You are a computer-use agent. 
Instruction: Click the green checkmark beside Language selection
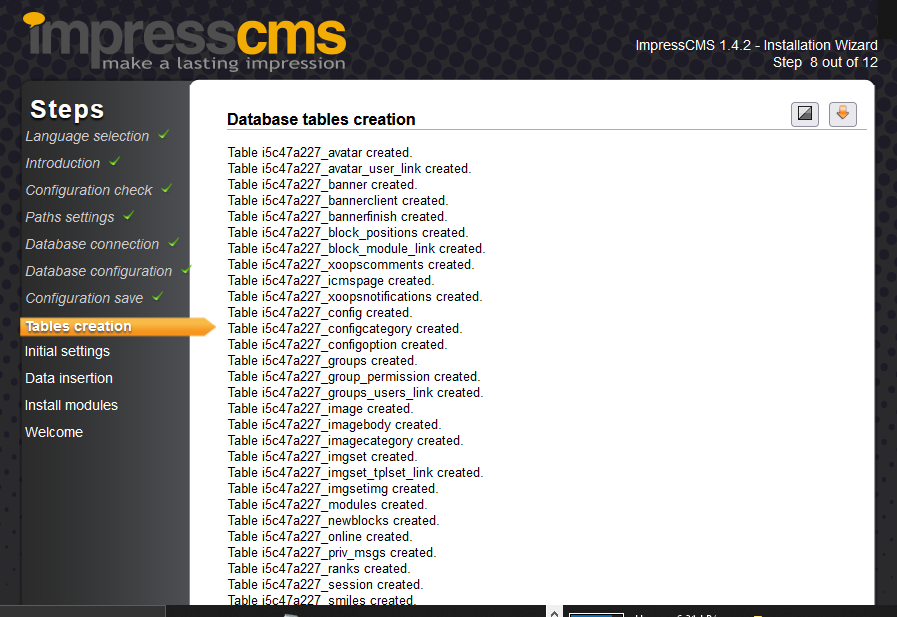click(x=163, y=135)
